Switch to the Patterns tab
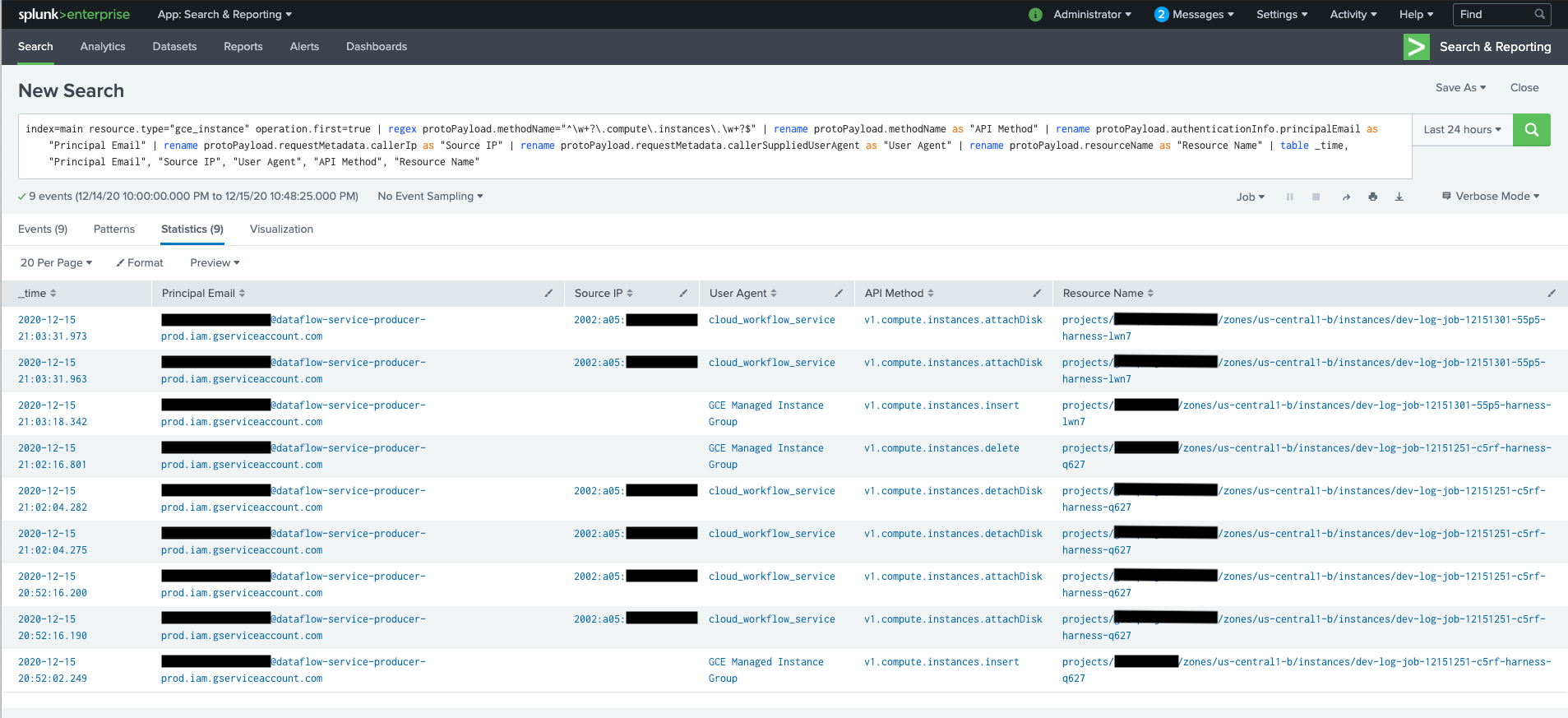Viewport: 1568px width, 718px height. (114, 229)
